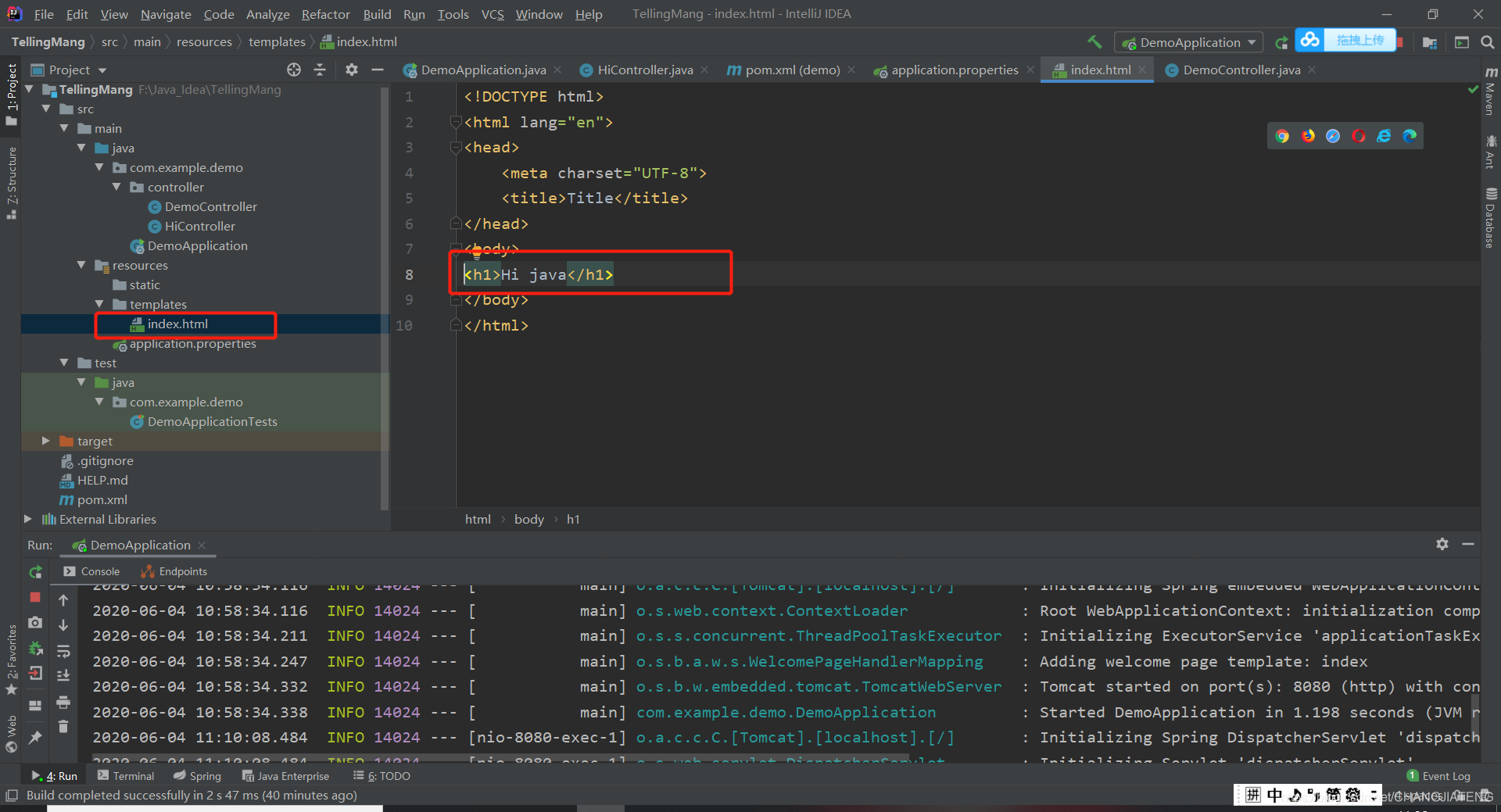This screenshot has height=812, width=1501.
Task: Expand External Libraries node
Action: click(x=28, y=519)
